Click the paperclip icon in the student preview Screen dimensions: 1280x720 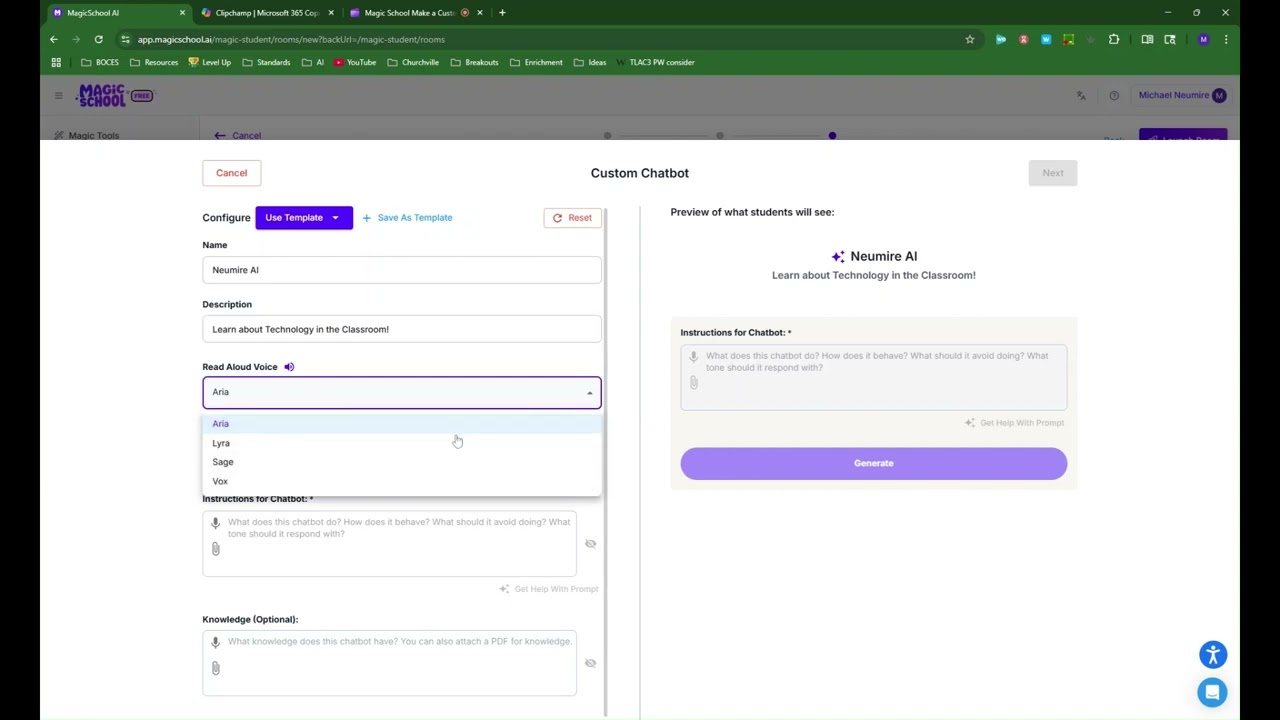coord(693,382)
